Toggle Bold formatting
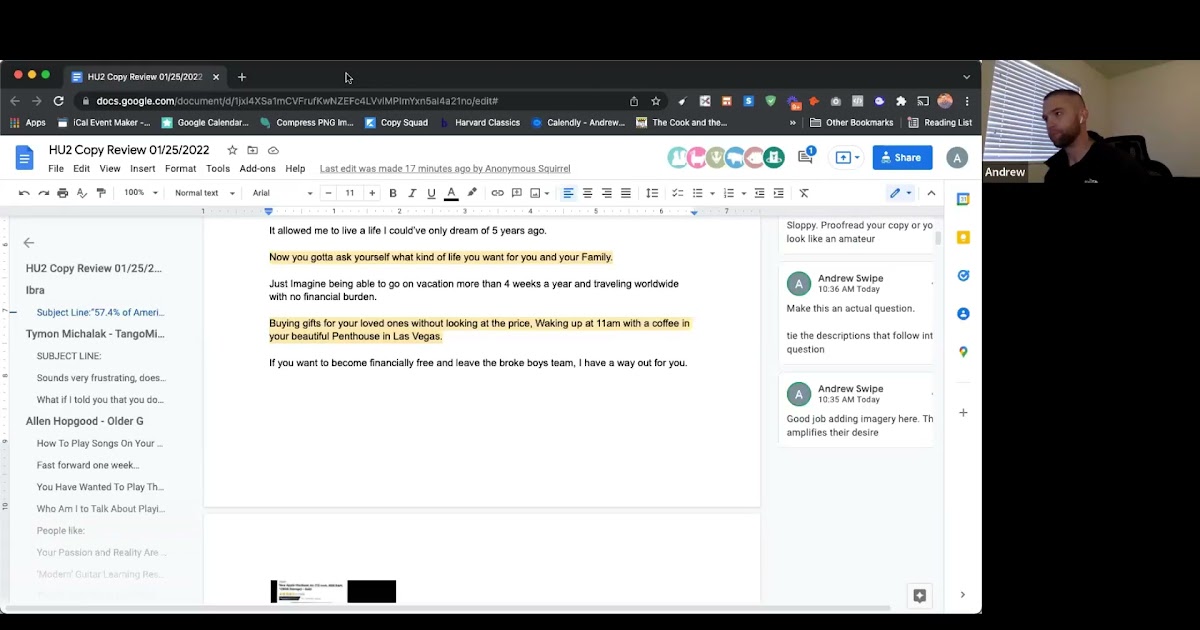1200x630 pixels. [x=393, y=193]
